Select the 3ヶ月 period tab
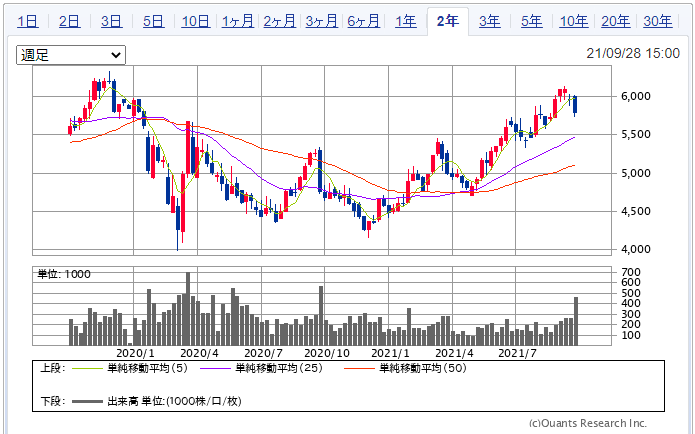 [x=322, y=21]
